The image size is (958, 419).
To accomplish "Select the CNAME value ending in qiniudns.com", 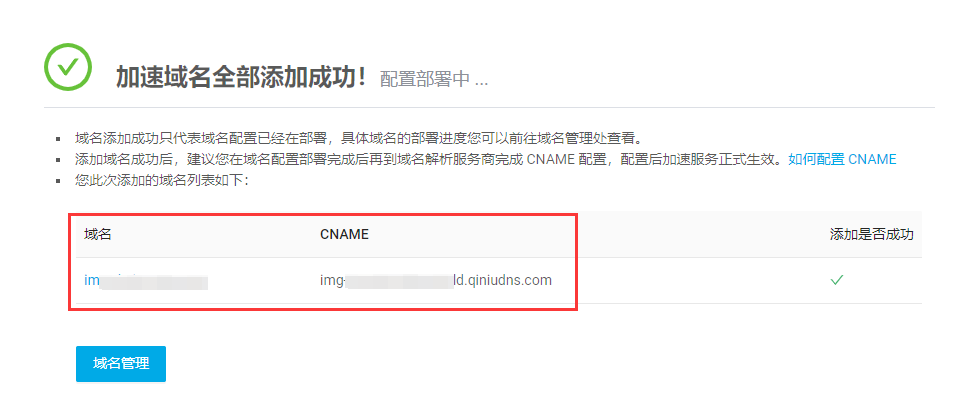I will click(x=436, y=280).
